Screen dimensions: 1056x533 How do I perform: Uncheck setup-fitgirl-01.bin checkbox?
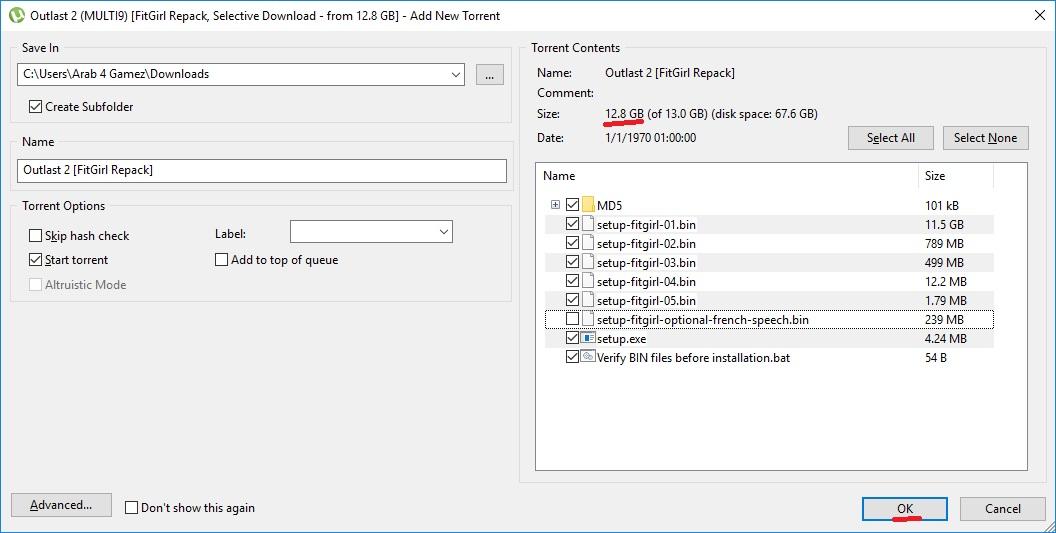pos(572,224)
